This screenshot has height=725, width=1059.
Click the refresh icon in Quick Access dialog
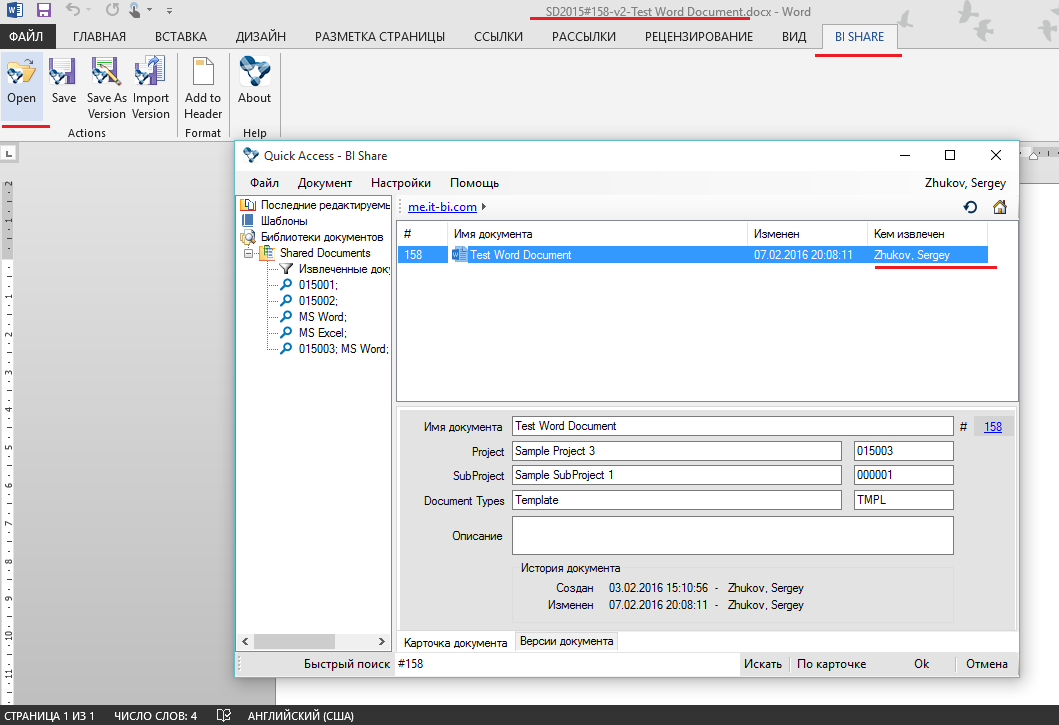click(971, 207)
